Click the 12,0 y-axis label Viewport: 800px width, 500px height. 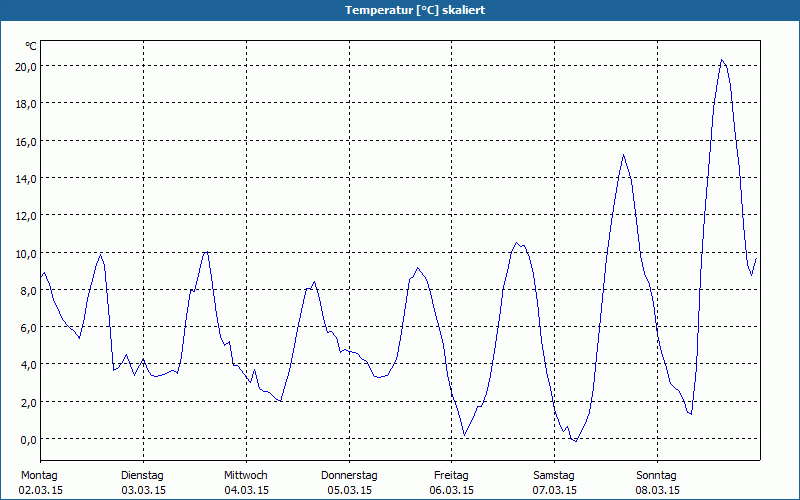click(x=25, y=215)
